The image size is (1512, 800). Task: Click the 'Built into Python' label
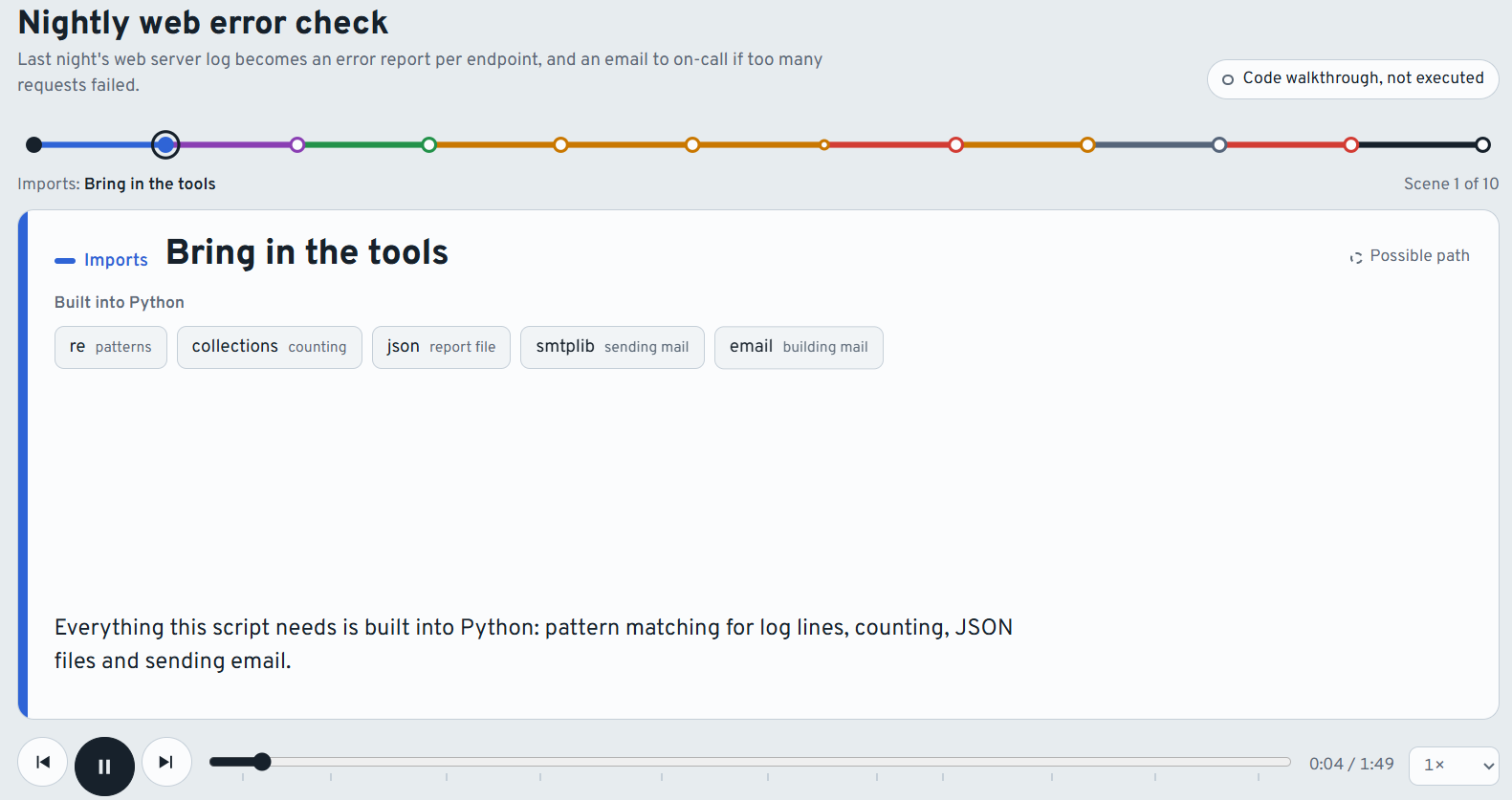120,302
